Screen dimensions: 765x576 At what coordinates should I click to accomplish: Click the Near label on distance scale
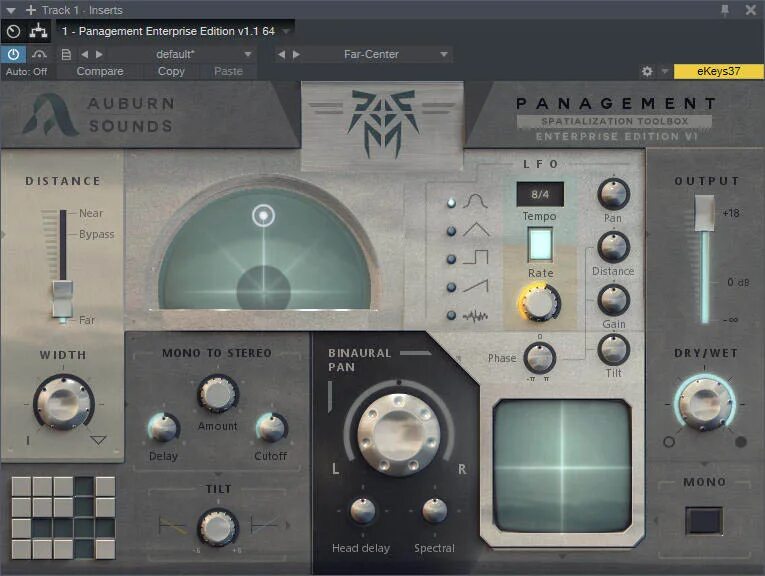pyautogui.click(x=91, y=213)
